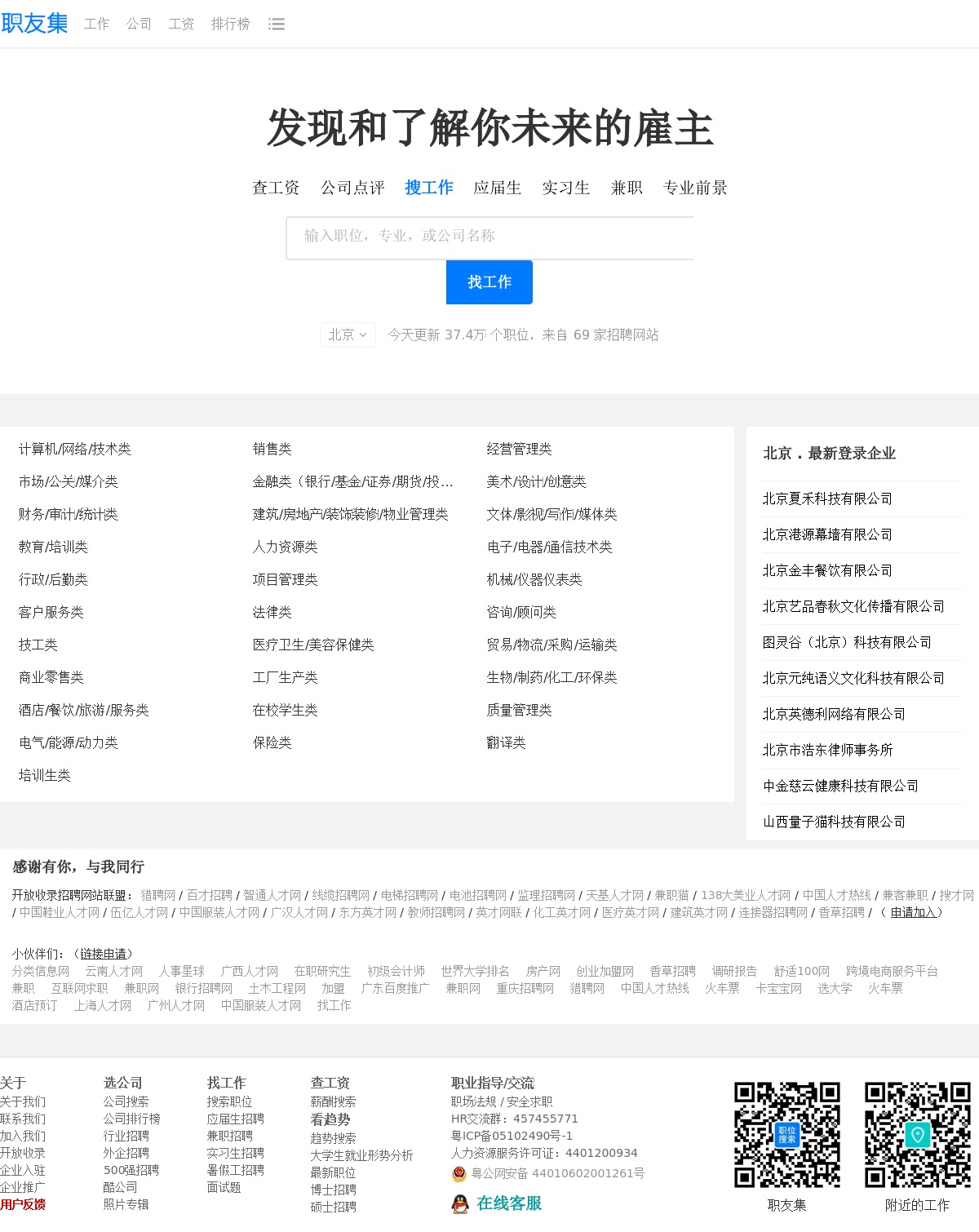Open the 人力资源类 category
The width and height of the screenshot is (979, 1232).
286,547
